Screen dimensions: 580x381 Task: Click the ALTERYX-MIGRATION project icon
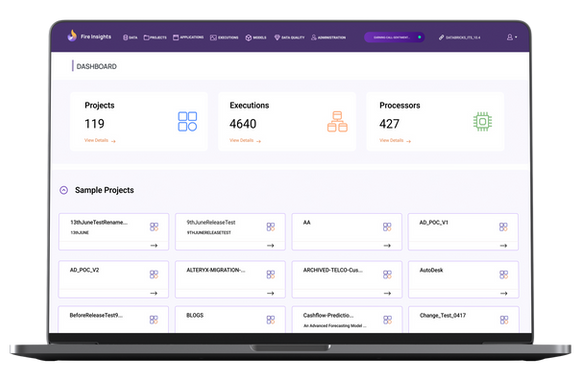(271, 274)
